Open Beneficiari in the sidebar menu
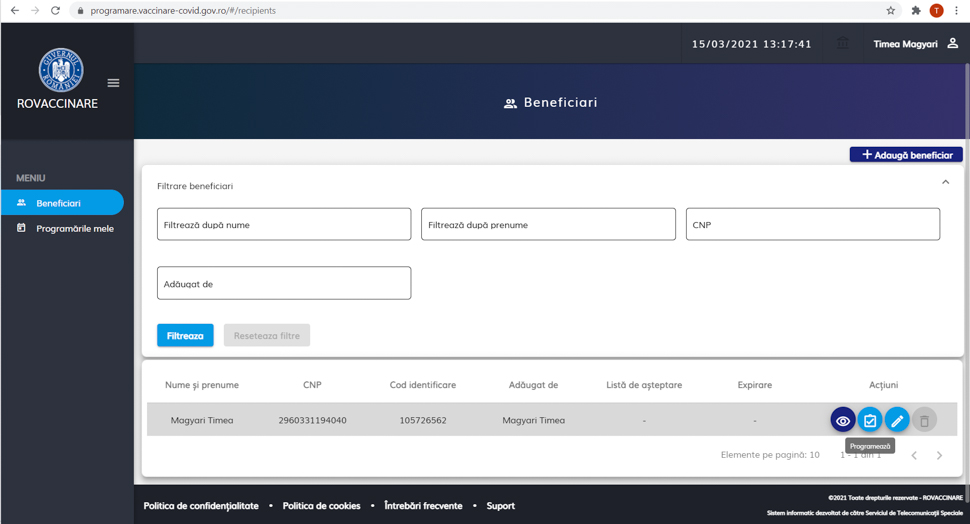970x524 pixels. (62, 203)
